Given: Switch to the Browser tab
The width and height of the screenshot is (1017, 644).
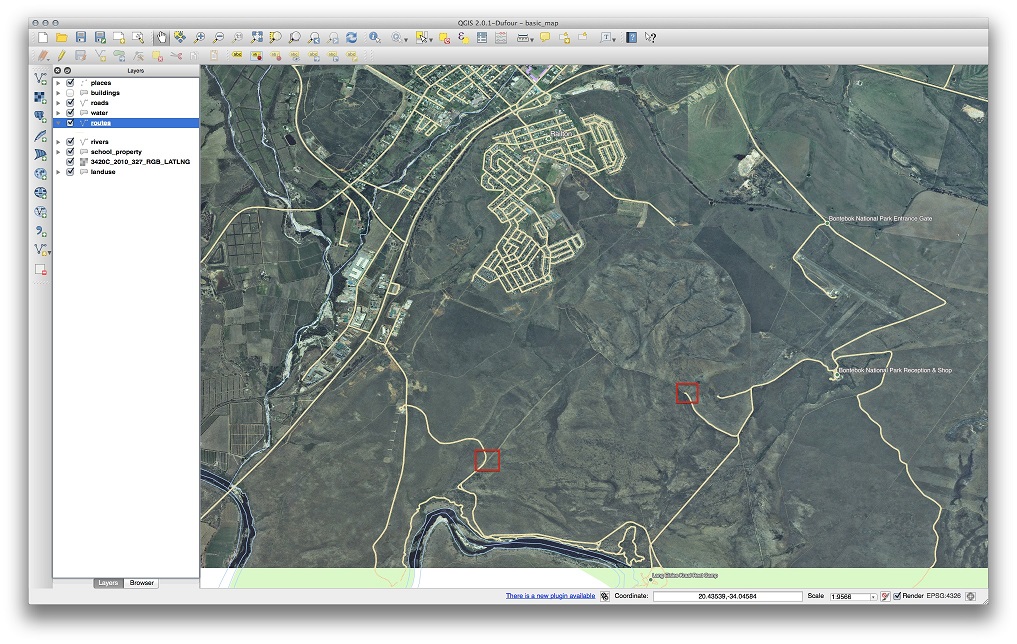Looking at the screenshot, I should coord(142,582).
